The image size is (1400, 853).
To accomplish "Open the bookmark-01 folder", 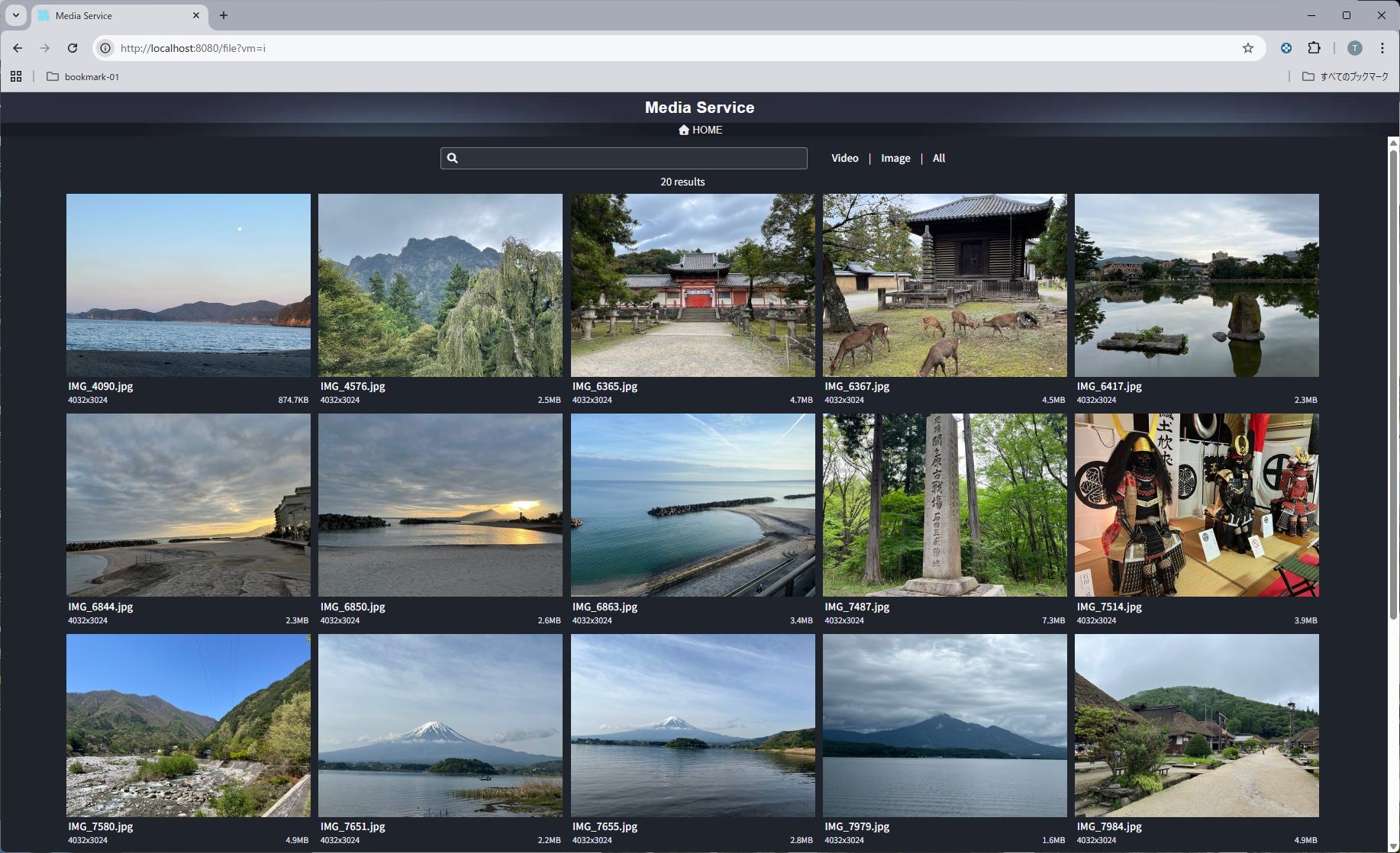I will pyautogui.click(x=82, y=76).
